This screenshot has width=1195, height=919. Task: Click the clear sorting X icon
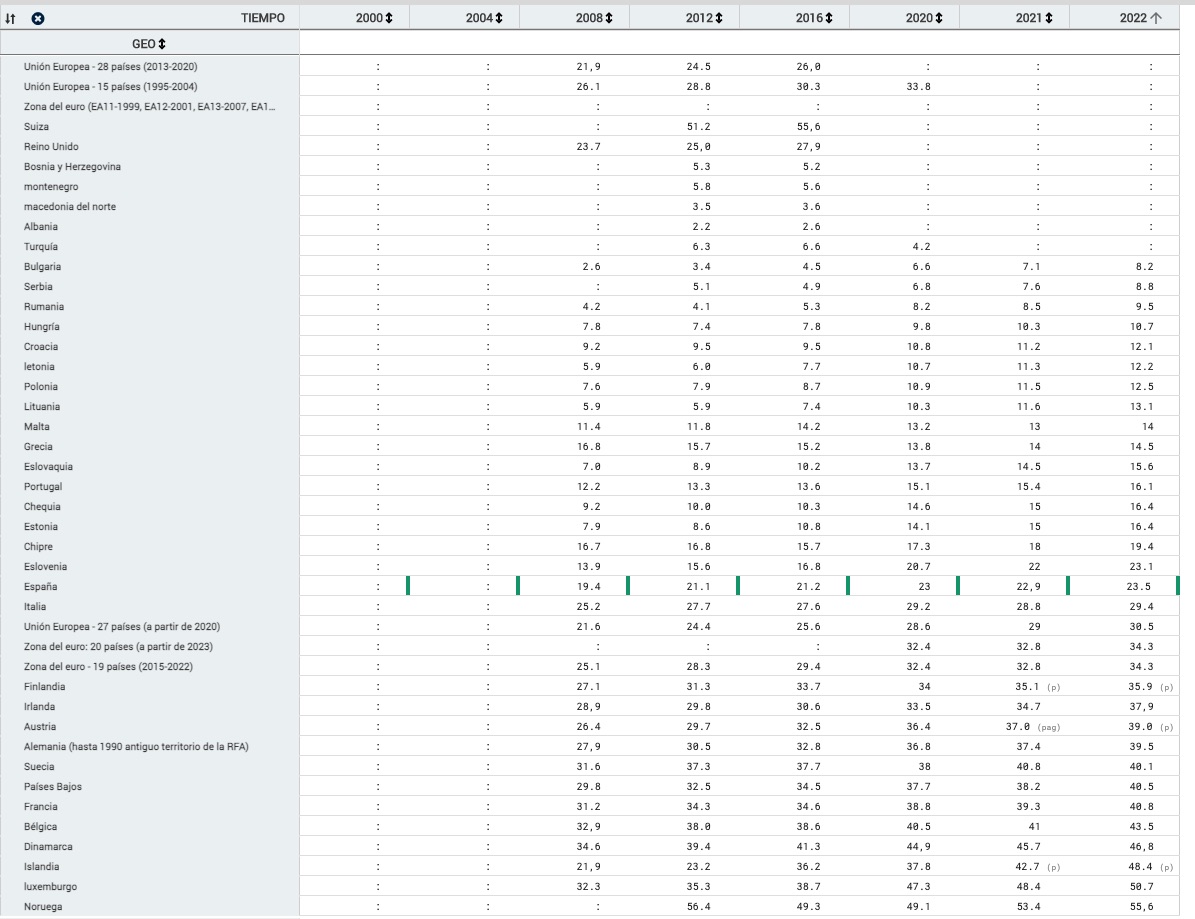point(37,18)
